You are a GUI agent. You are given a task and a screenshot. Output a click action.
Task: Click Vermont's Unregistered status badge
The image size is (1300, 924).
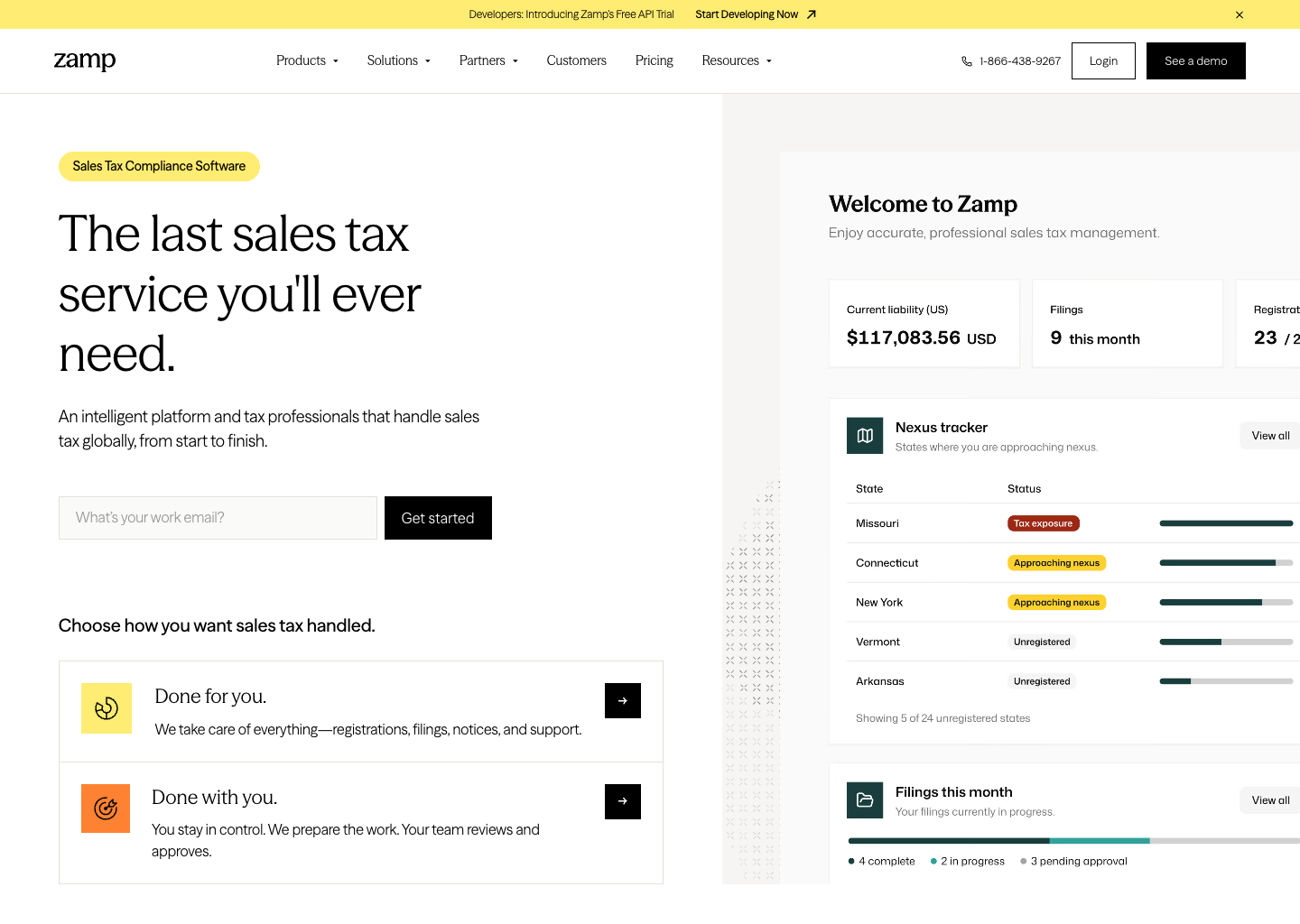point(1042,642)
